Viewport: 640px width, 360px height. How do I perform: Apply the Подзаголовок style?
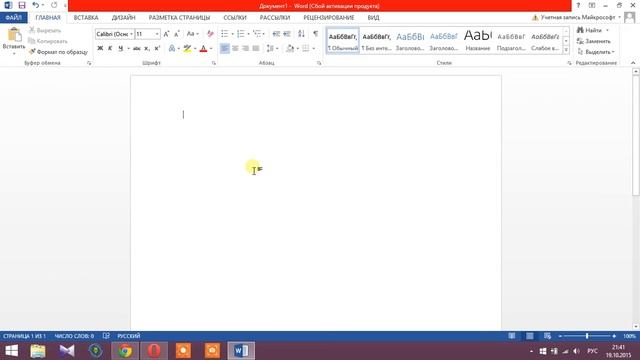click(511, 41)
